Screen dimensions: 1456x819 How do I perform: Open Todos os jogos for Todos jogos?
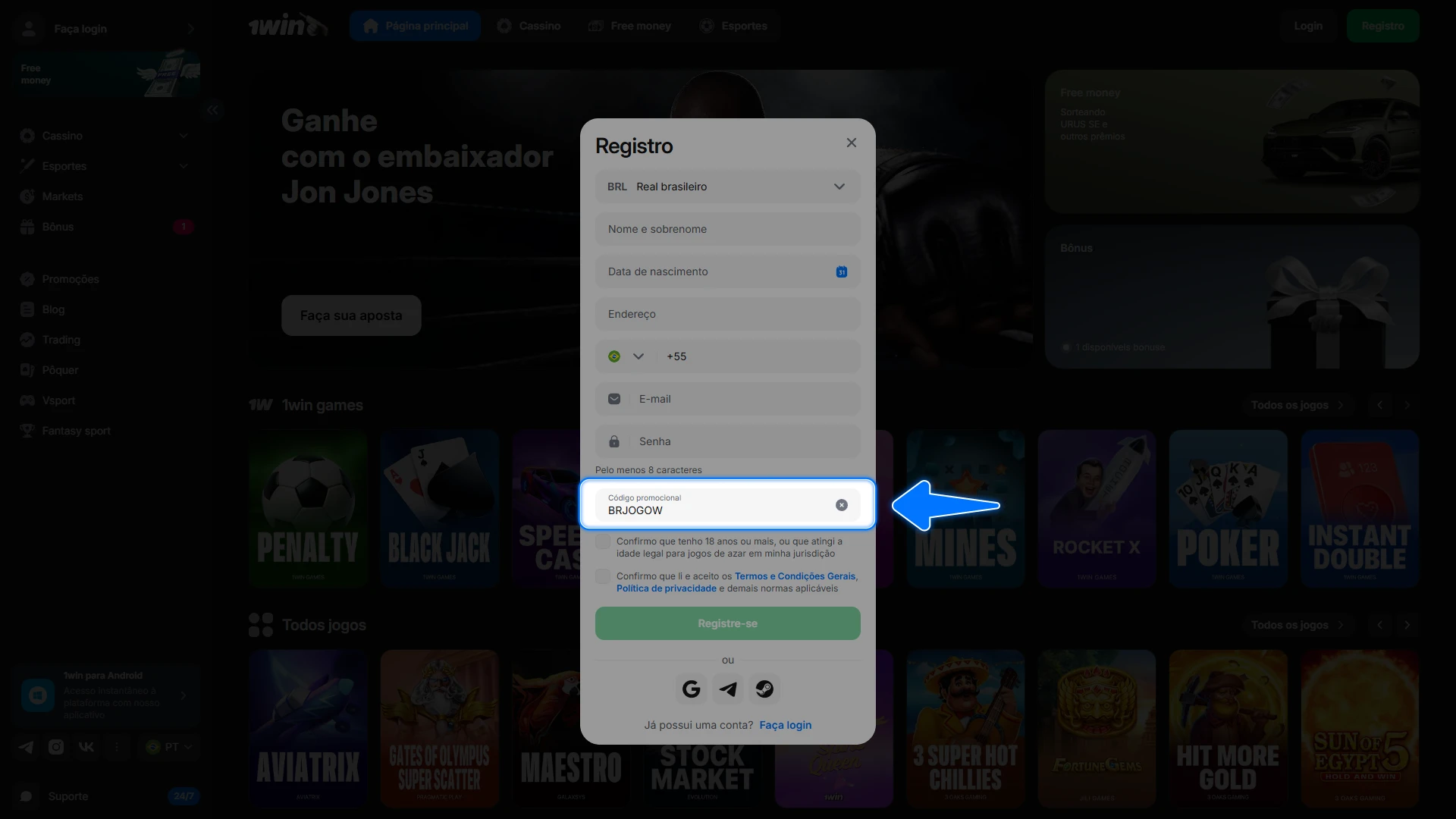[x=1297, y=625]
